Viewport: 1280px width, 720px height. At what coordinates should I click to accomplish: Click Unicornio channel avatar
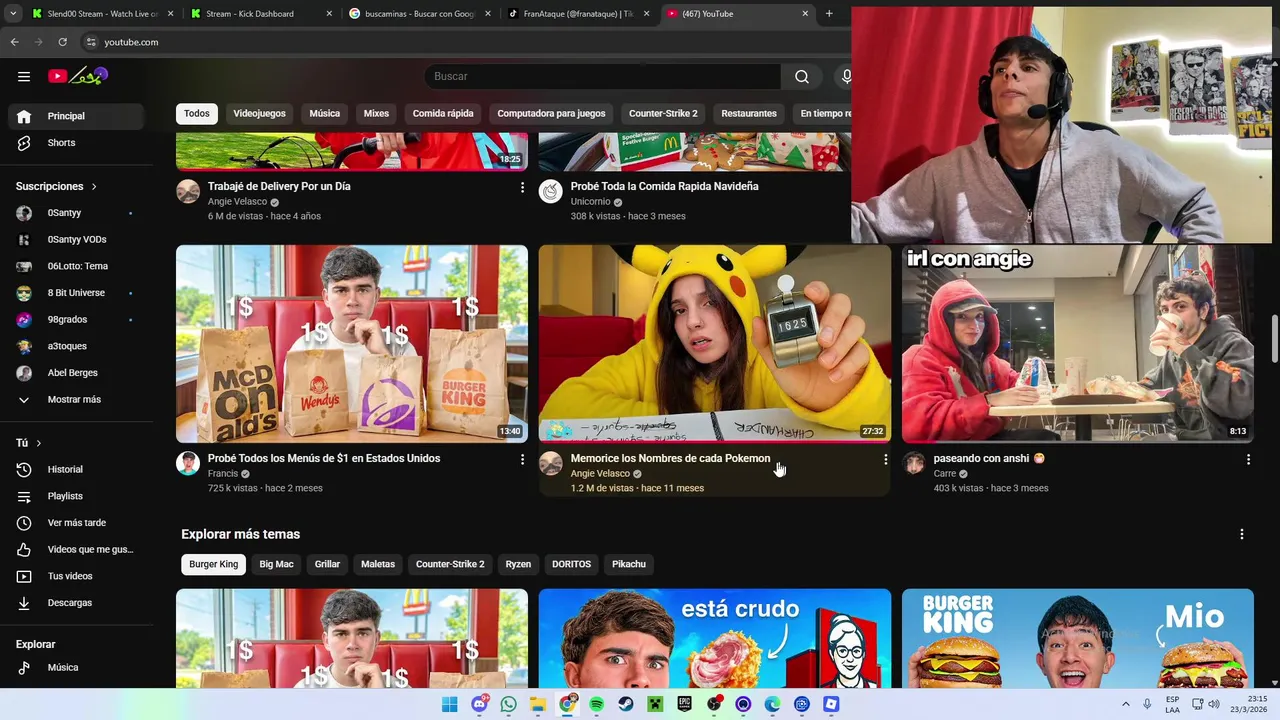[x=551, y=191]
